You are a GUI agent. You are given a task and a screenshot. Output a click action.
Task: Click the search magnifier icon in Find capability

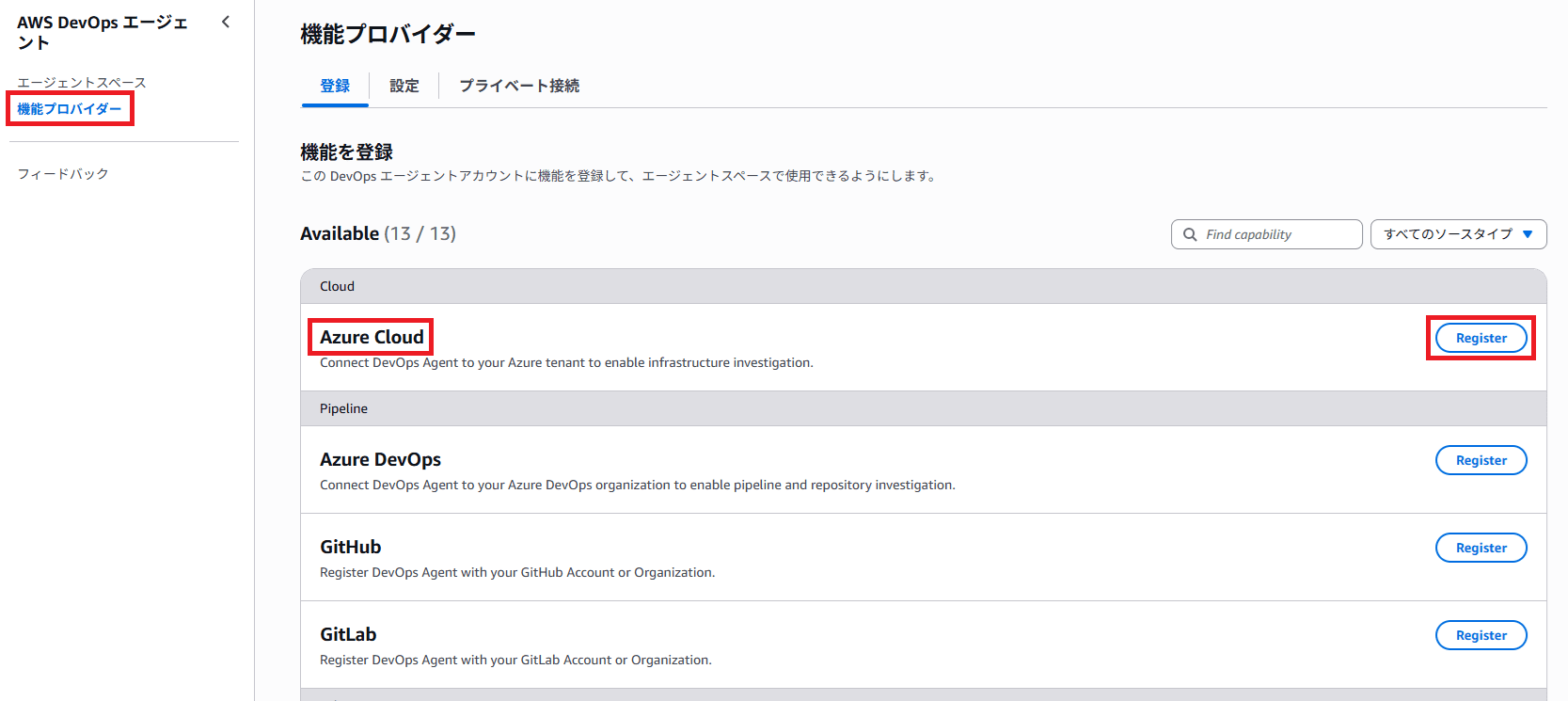1190,234
